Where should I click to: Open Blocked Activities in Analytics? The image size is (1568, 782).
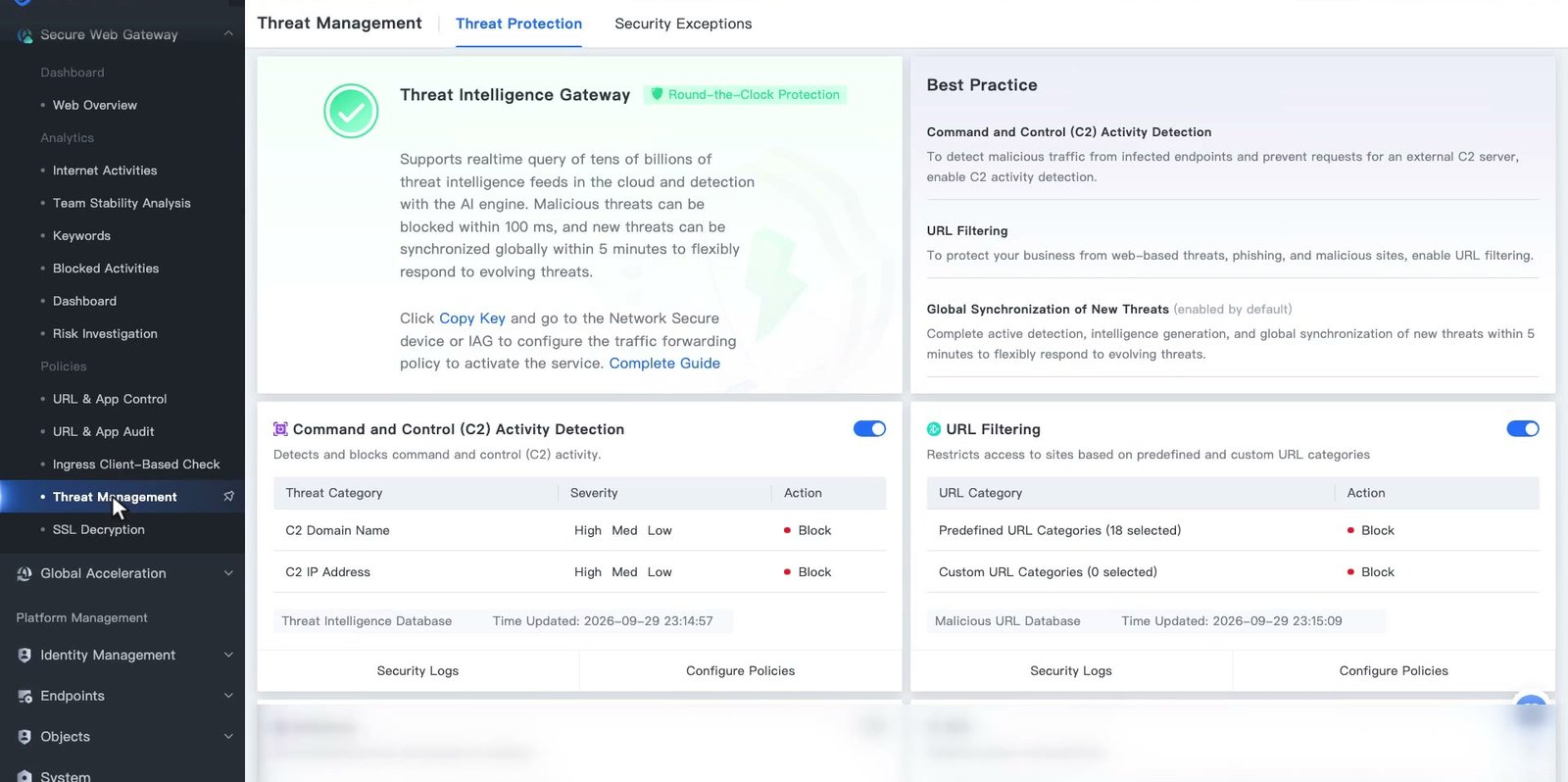click(106, 269)
